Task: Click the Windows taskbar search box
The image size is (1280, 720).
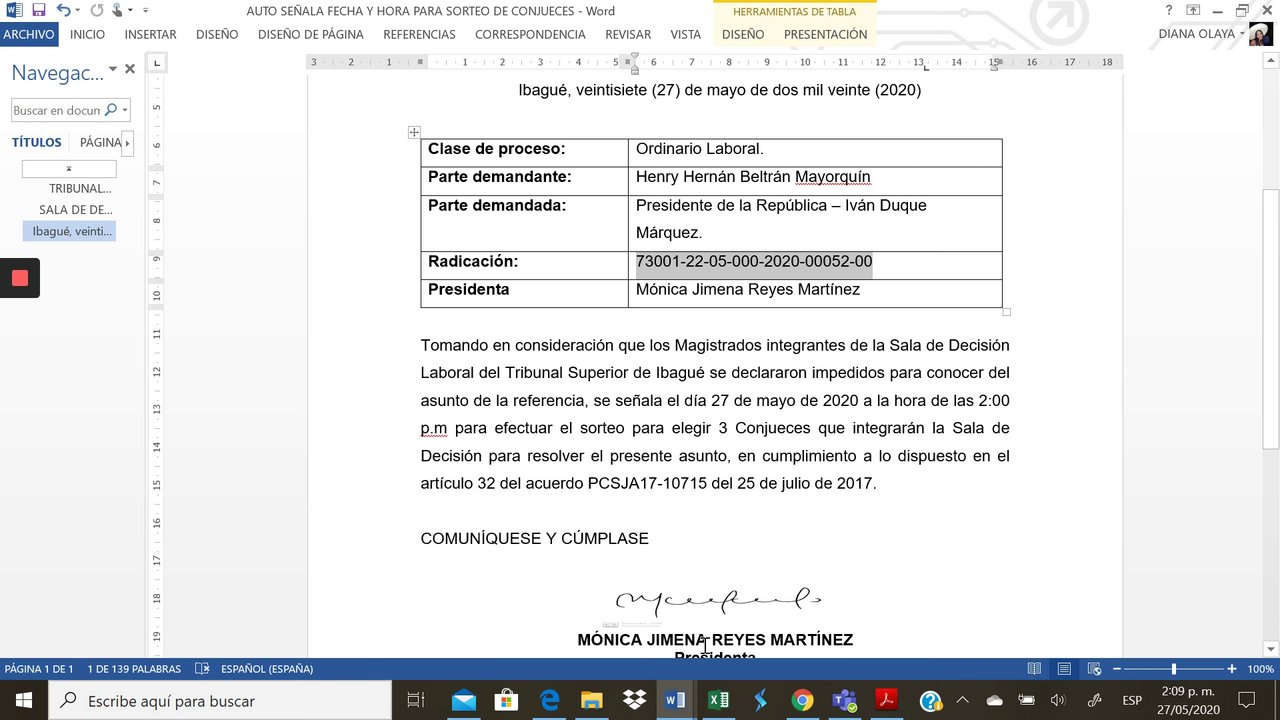Action: click(219, 700)
